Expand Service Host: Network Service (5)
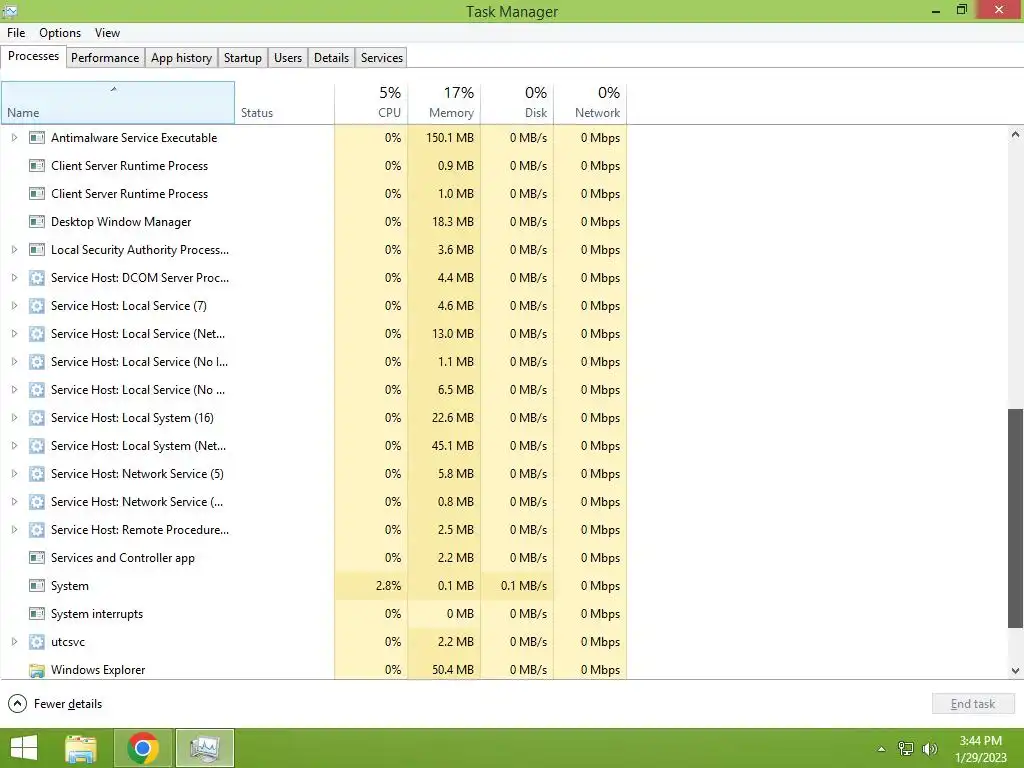1024x768 pixels. click(14, 474)
